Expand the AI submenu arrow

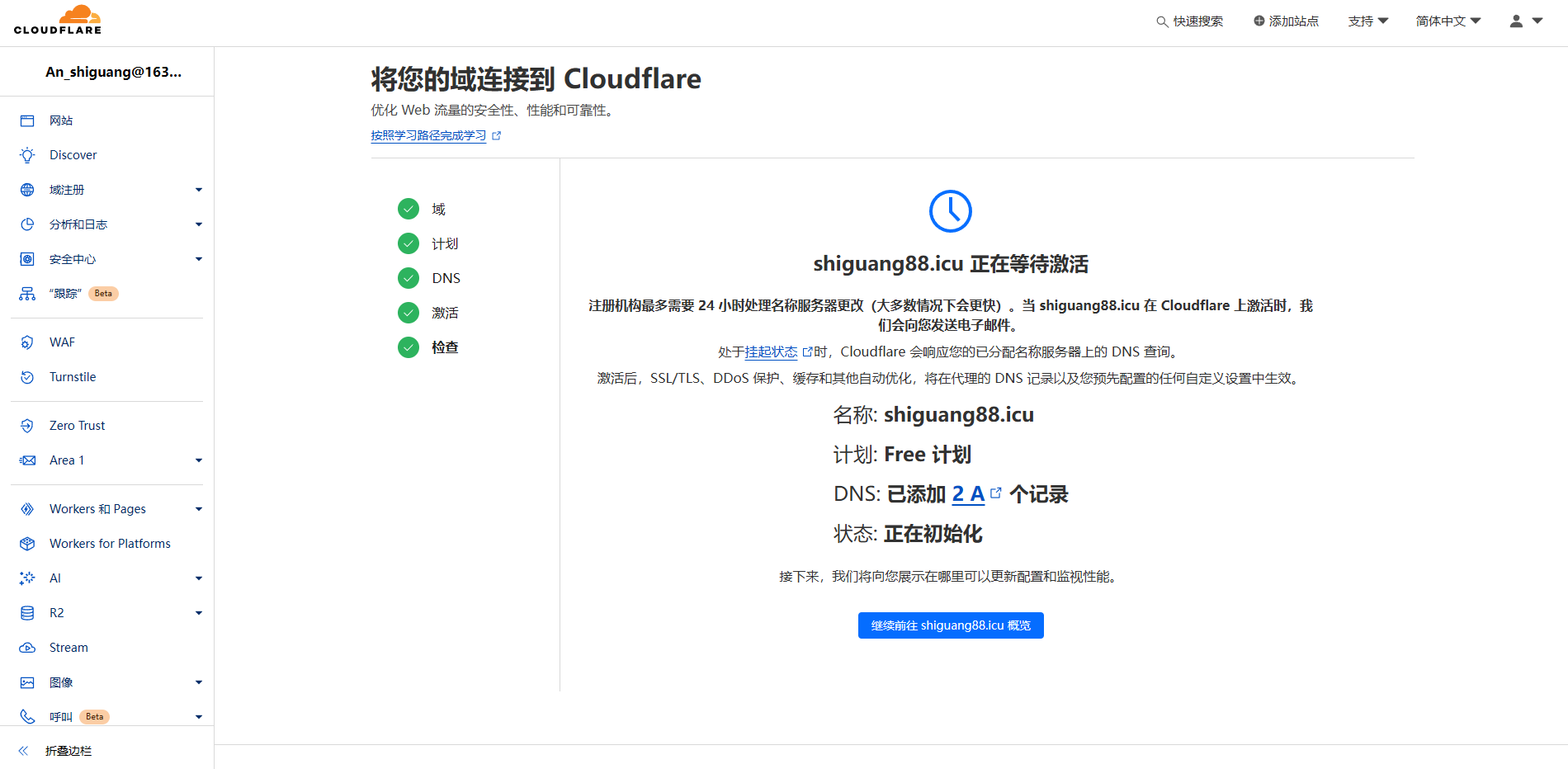pos(199,578)
